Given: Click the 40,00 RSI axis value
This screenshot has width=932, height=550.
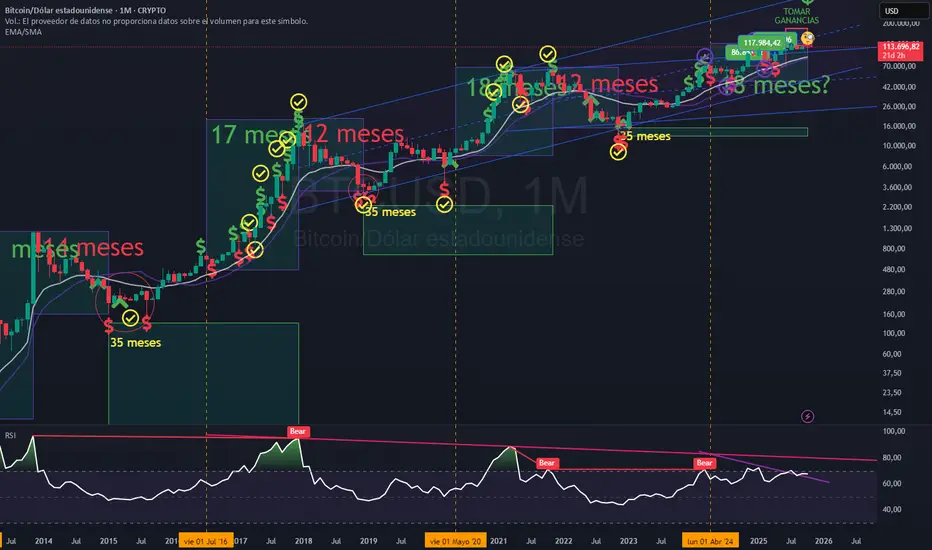Looking at the screenshot, I should point(892,510).
